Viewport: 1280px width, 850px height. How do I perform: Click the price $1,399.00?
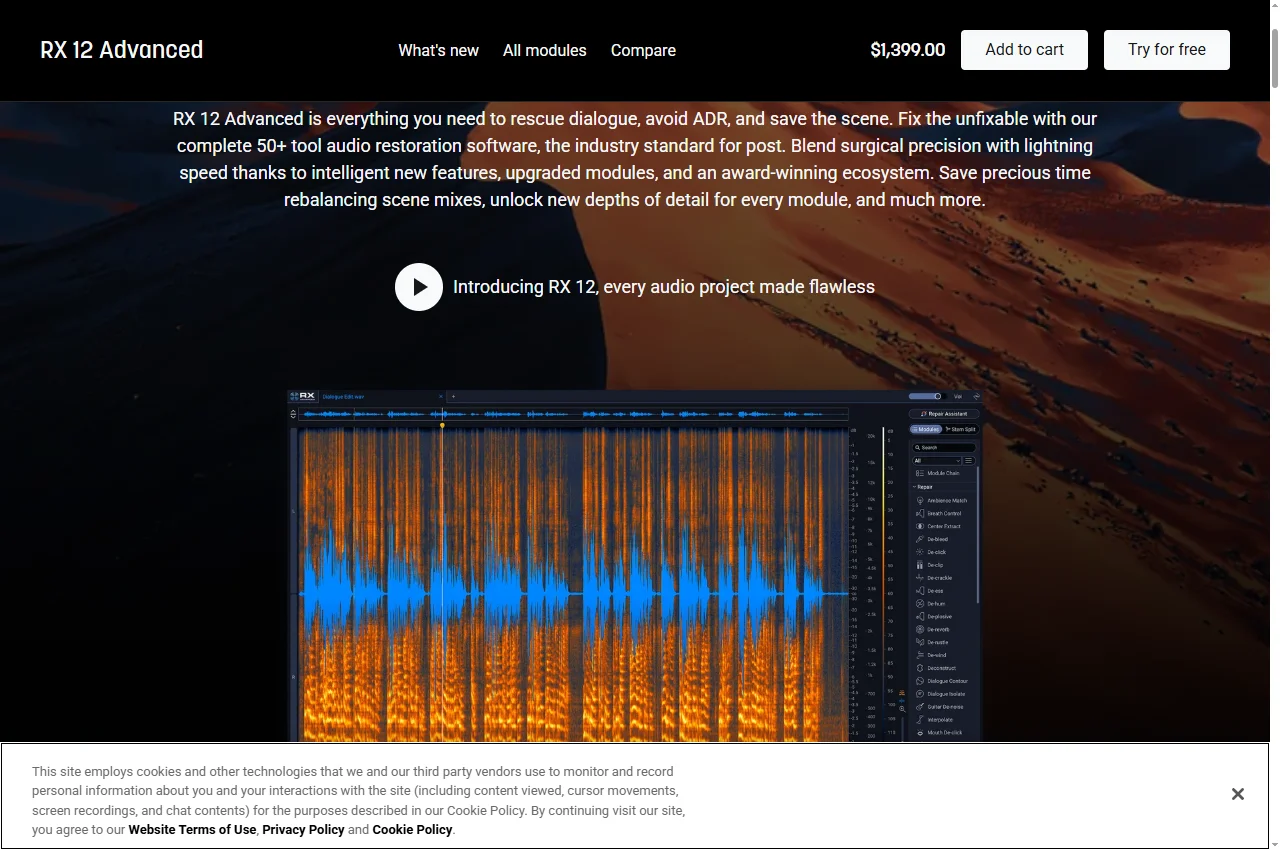click(908, 50)
